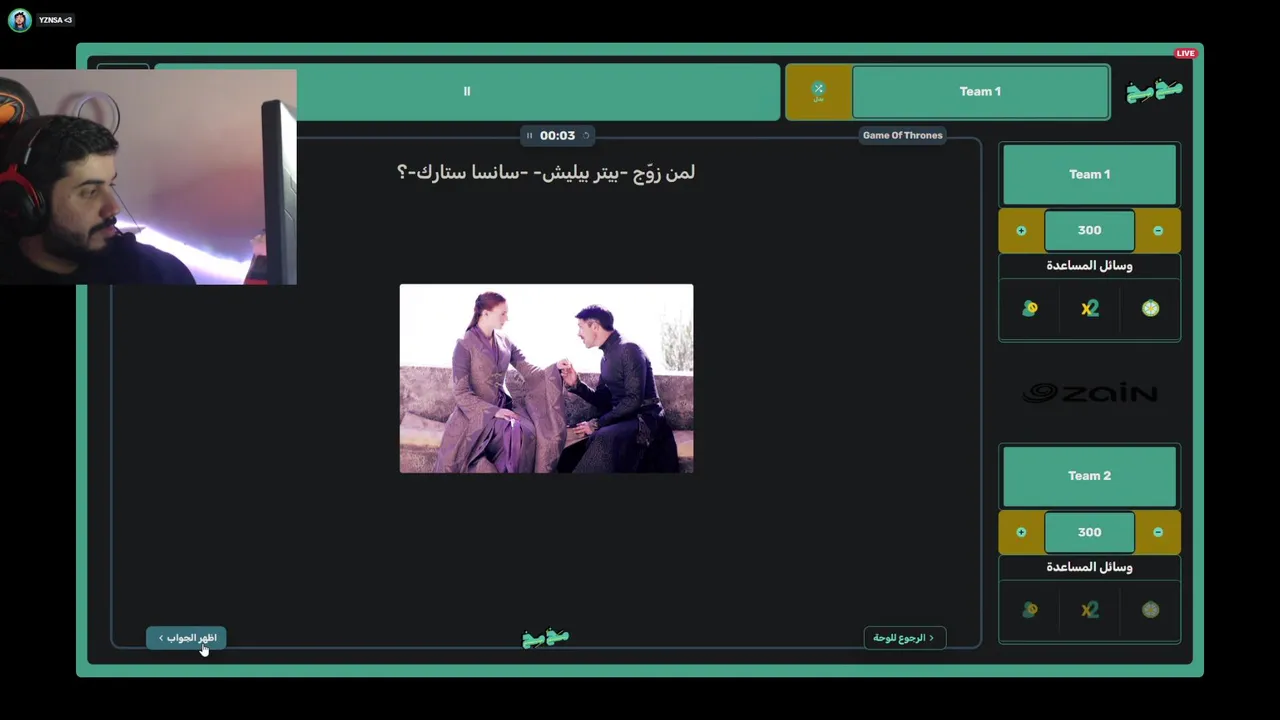This screenshot has height=720, width=1280.
Task: Click the green logo at bottom center
Action: coord(546,637)
